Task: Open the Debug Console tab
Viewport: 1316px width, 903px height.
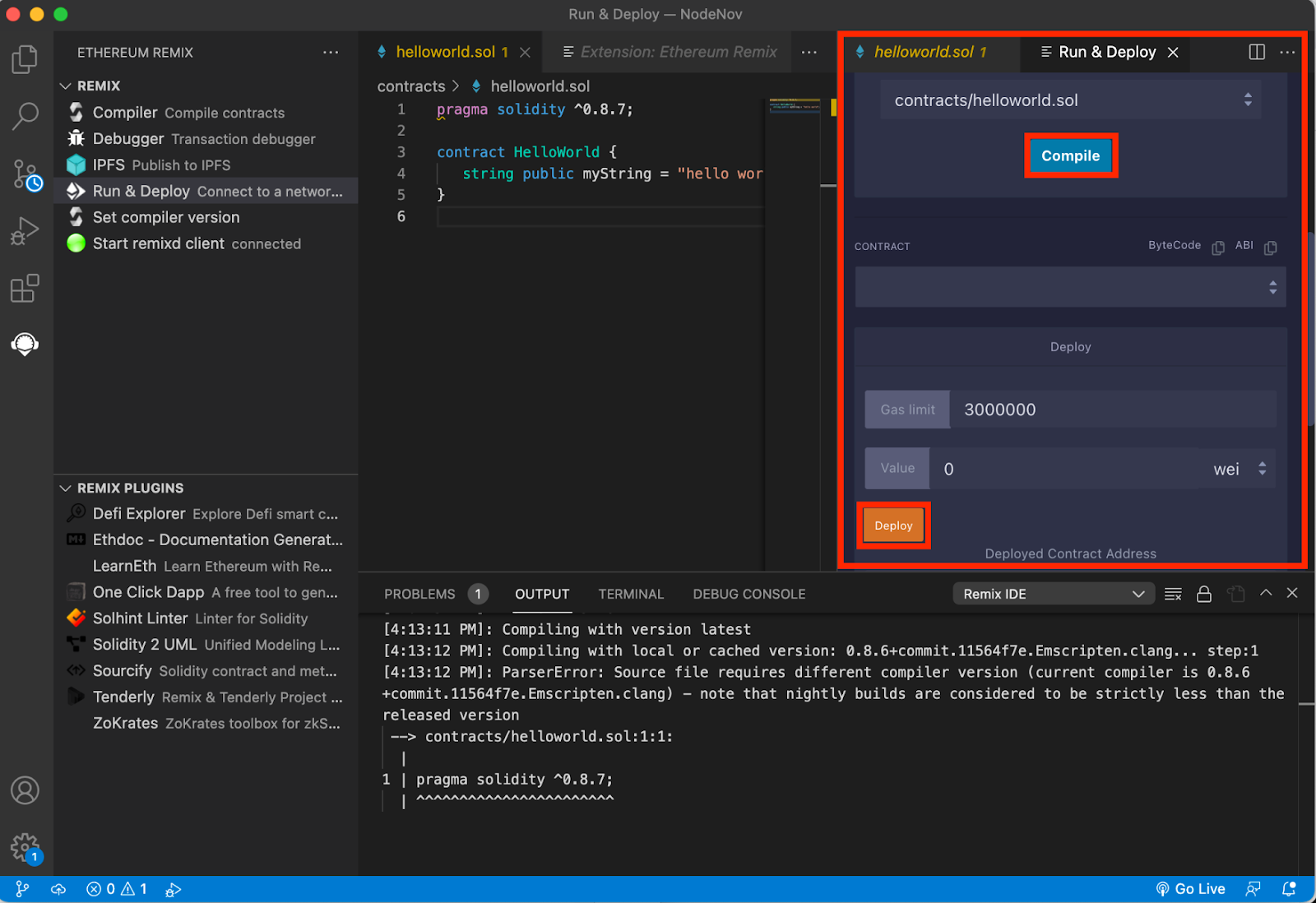Action: tap(748, 593)
